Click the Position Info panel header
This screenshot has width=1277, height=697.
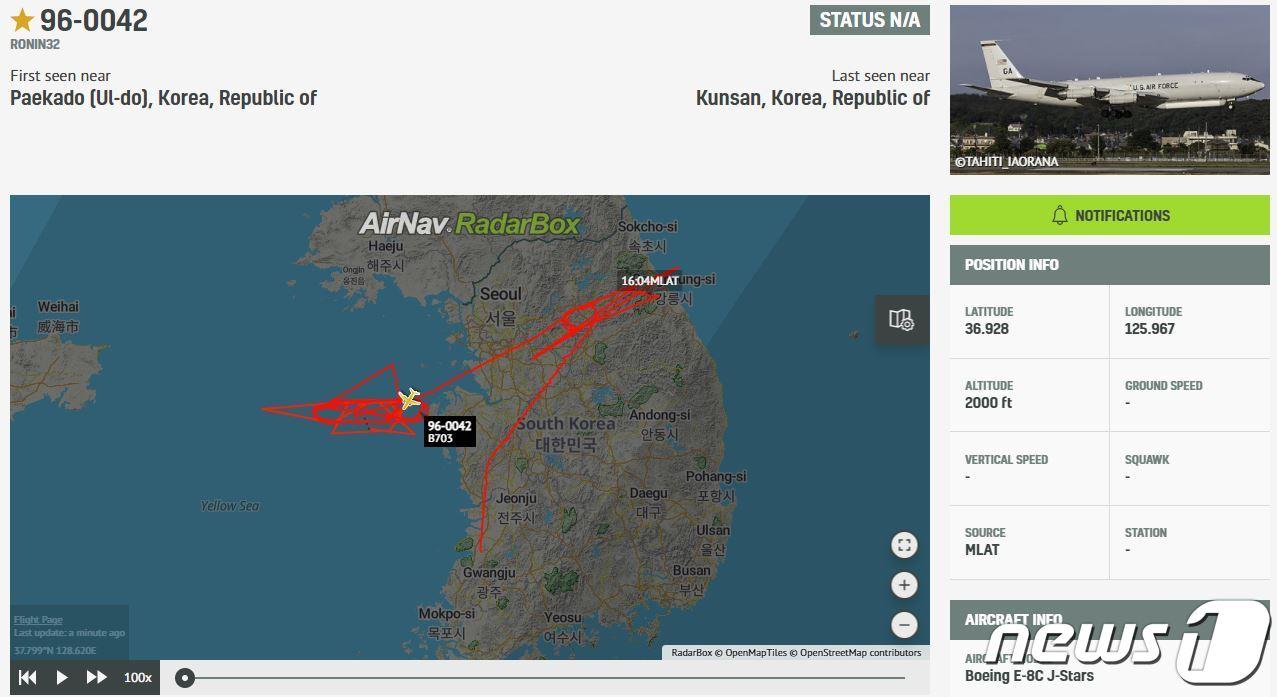(1109, 265)
